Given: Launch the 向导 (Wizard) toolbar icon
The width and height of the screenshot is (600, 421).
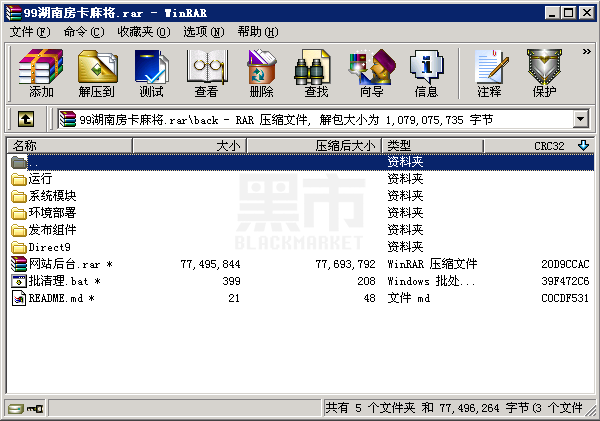Looking at the screenshot, I should [x=372, y=72].
